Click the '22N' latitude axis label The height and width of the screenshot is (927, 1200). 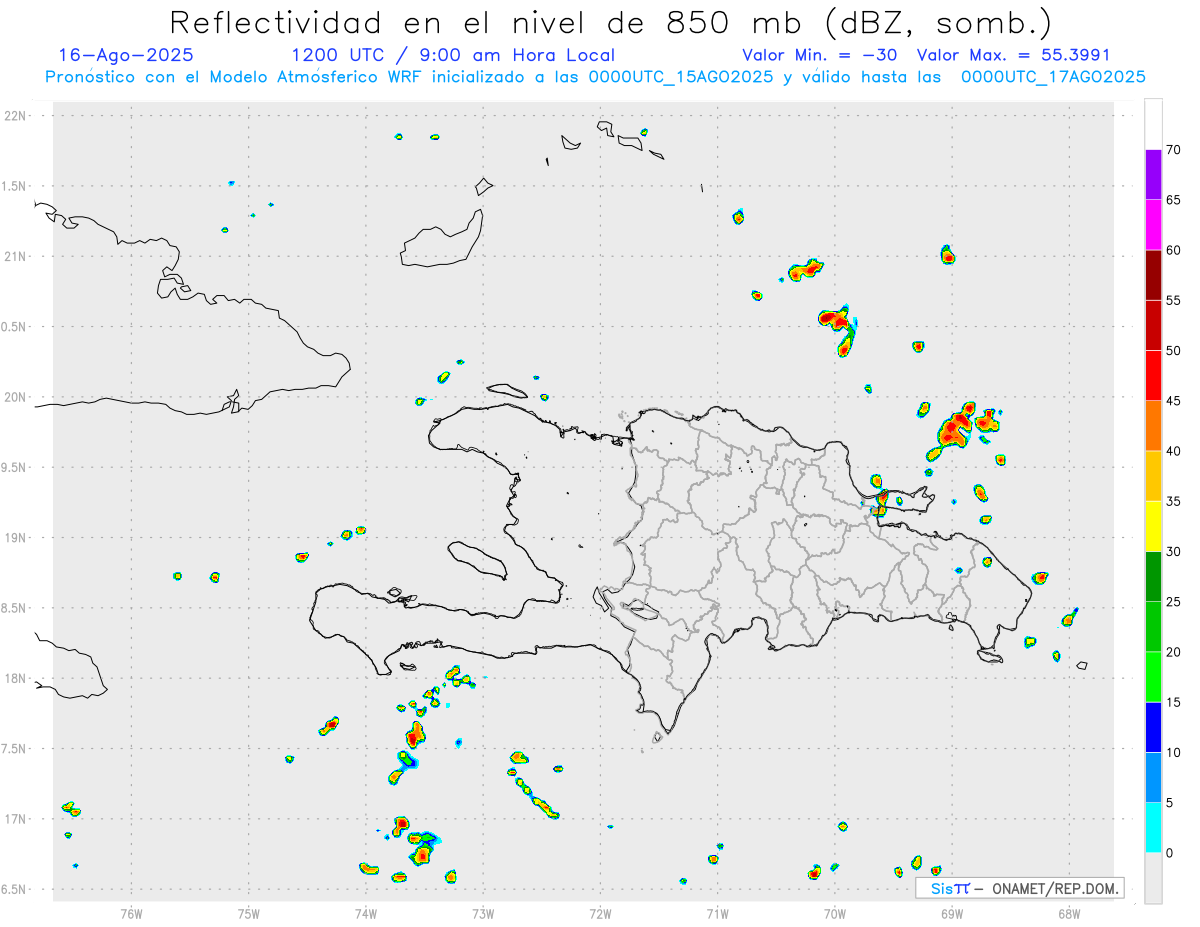click(17, 116)
